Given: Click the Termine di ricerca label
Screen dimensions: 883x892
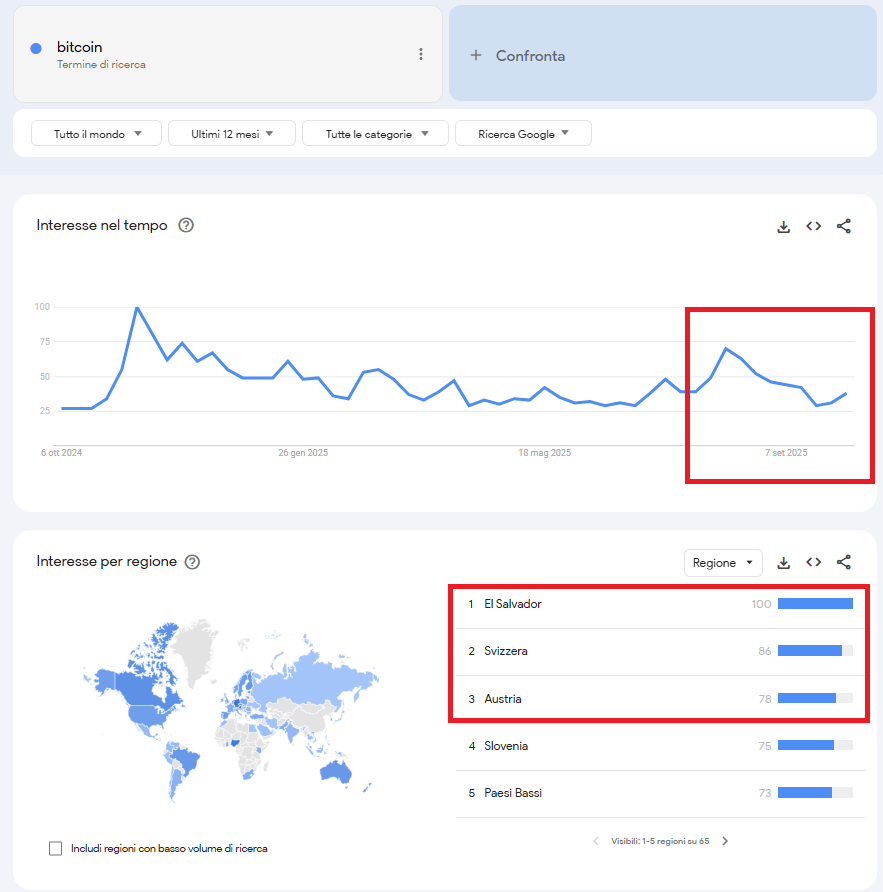Looking at the screenshot, I should coord(101,64).
